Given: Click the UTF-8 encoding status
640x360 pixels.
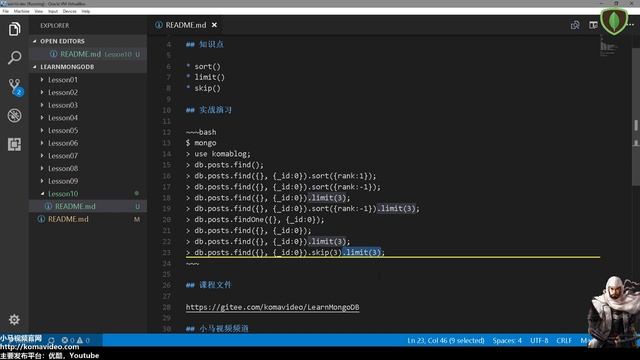Looking at the screenshot, I should tap(539, 340).
